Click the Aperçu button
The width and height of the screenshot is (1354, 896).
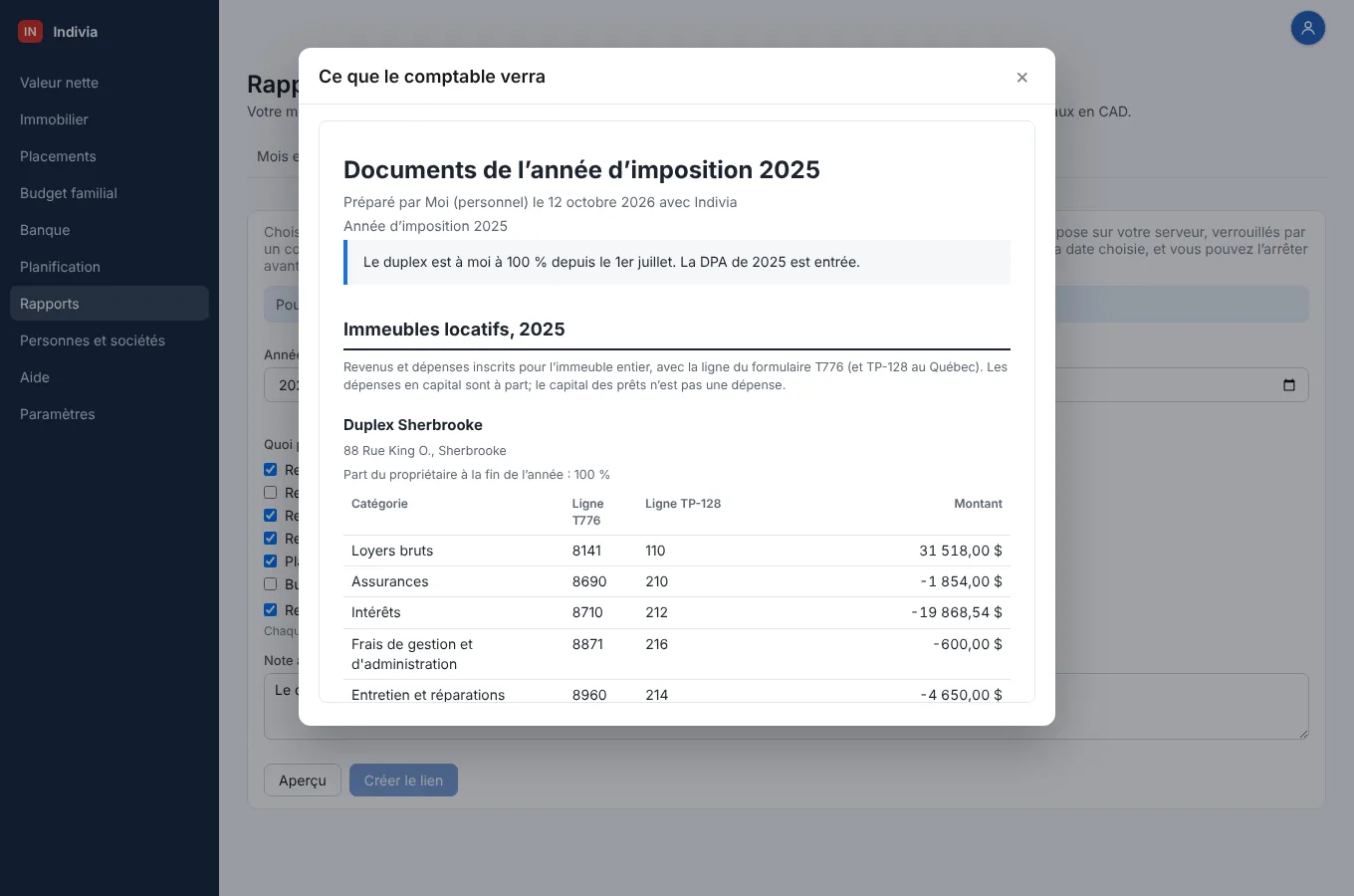[x=303, y=781]
